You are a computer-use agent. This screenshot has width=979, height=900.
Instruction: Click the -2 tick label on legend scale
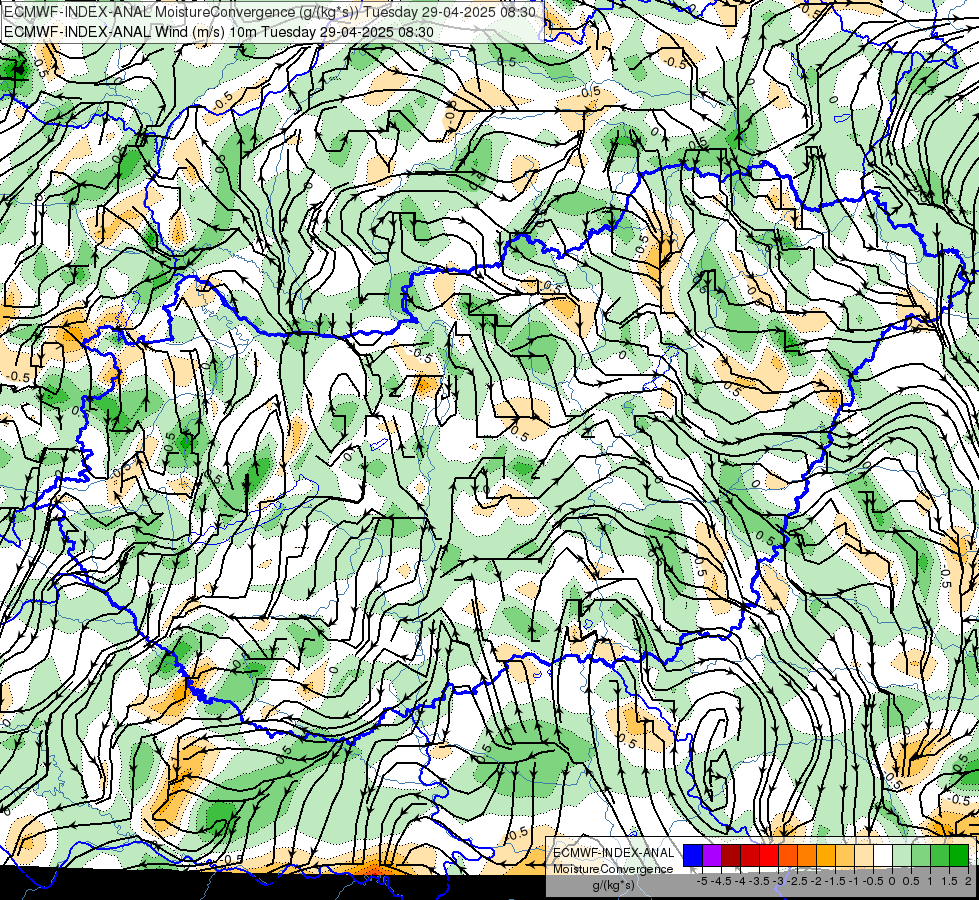816,881
